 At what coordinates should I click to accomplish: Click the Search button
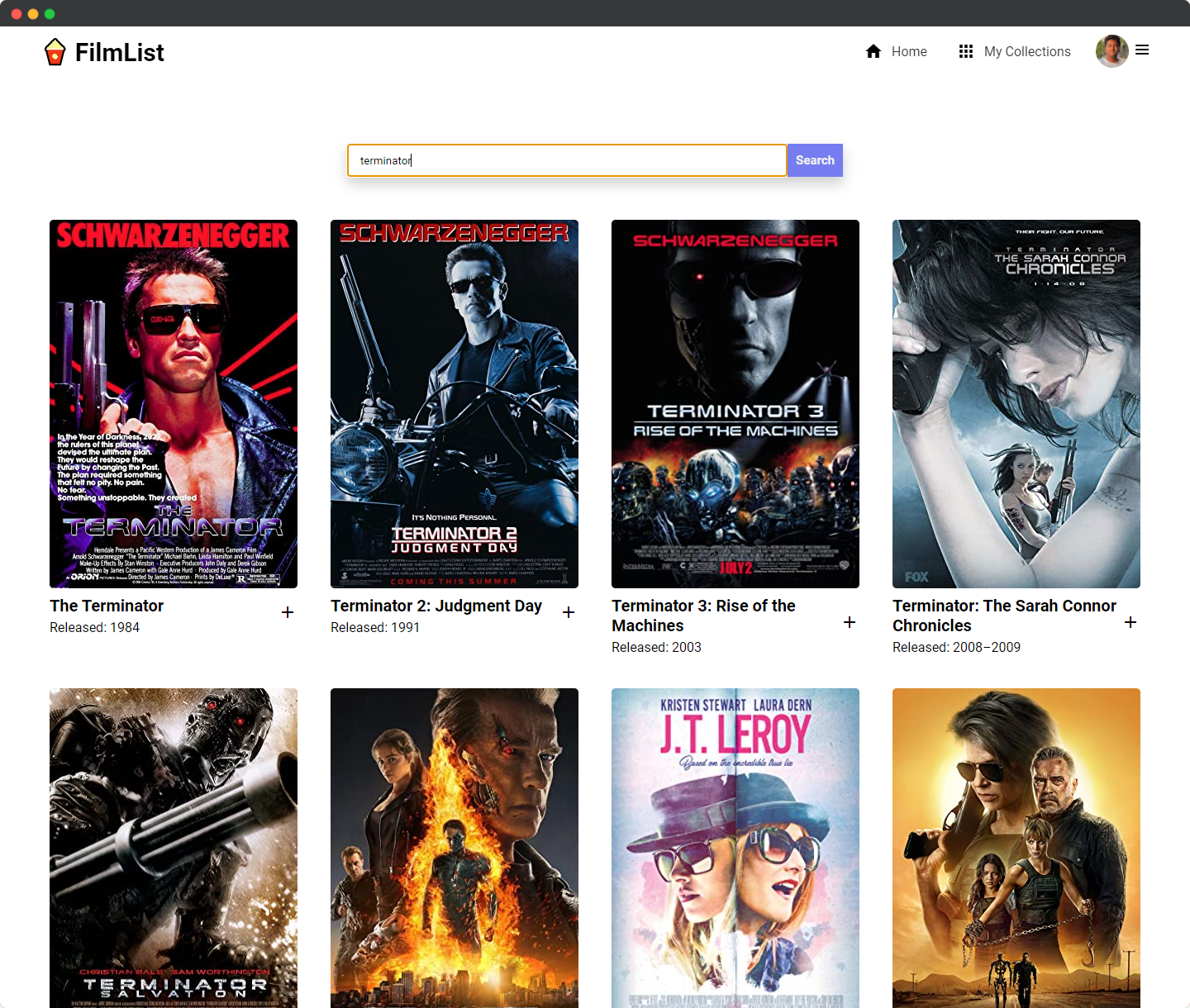(815, 160)
